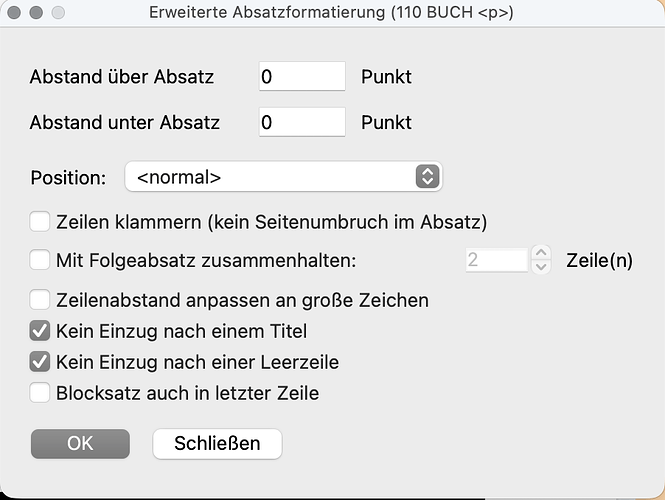665x500 pixels.
Task: Click the Zeile(n) number field
Action: 495,260
